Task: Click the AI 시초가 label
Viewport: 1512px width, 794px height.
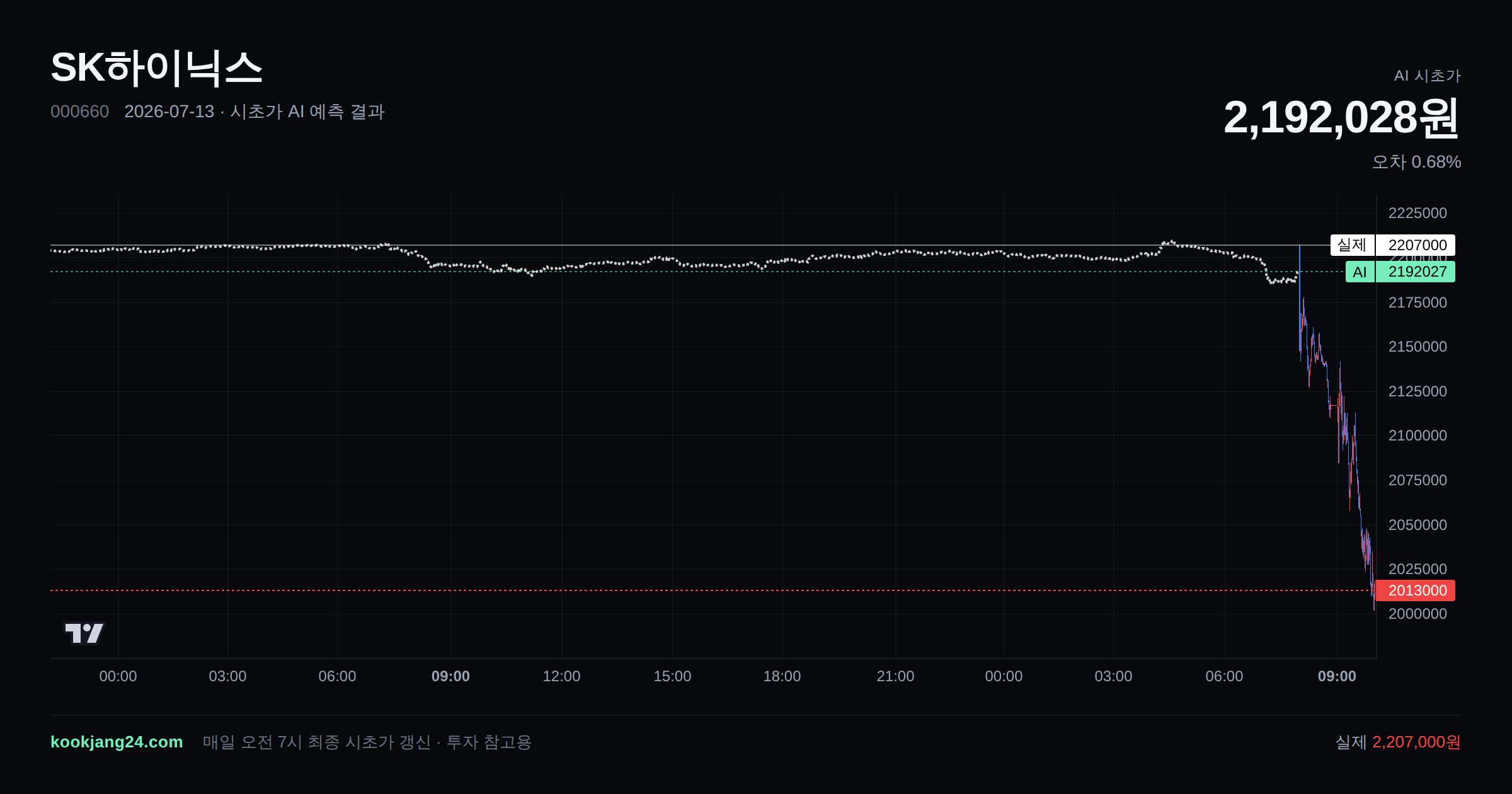Action: pyautogui.click(x=1427, y=76)
